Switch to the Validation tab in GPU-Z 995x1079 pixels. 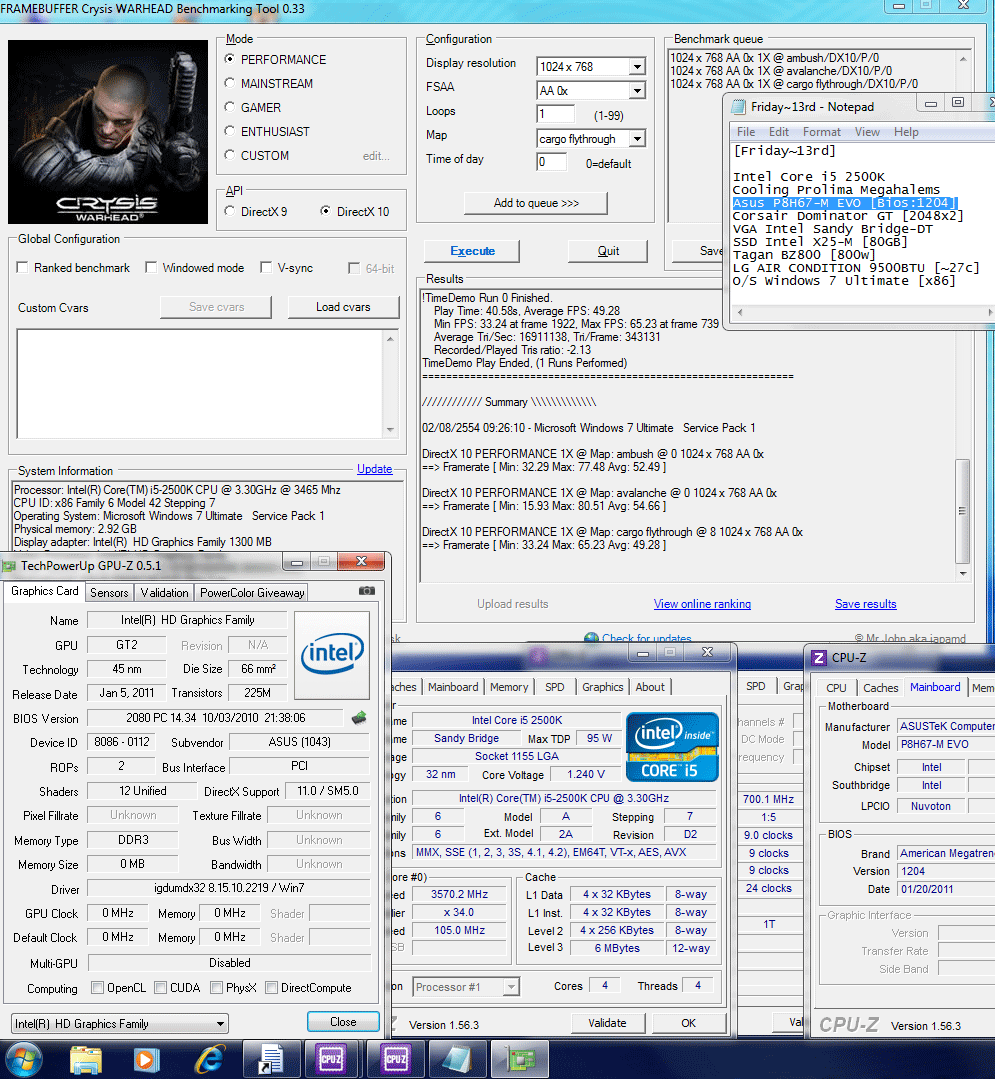click(x=164, y=592)
